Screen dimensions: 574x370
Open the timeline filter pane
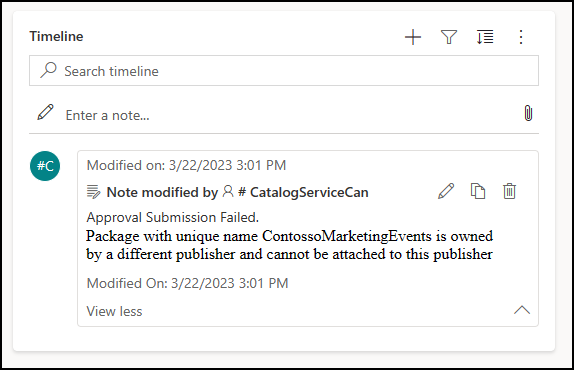pos(449,37)
